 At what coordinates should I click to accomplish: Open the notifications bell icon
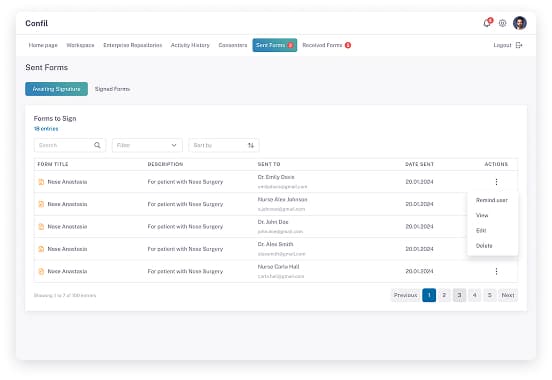tap(487, 23)
